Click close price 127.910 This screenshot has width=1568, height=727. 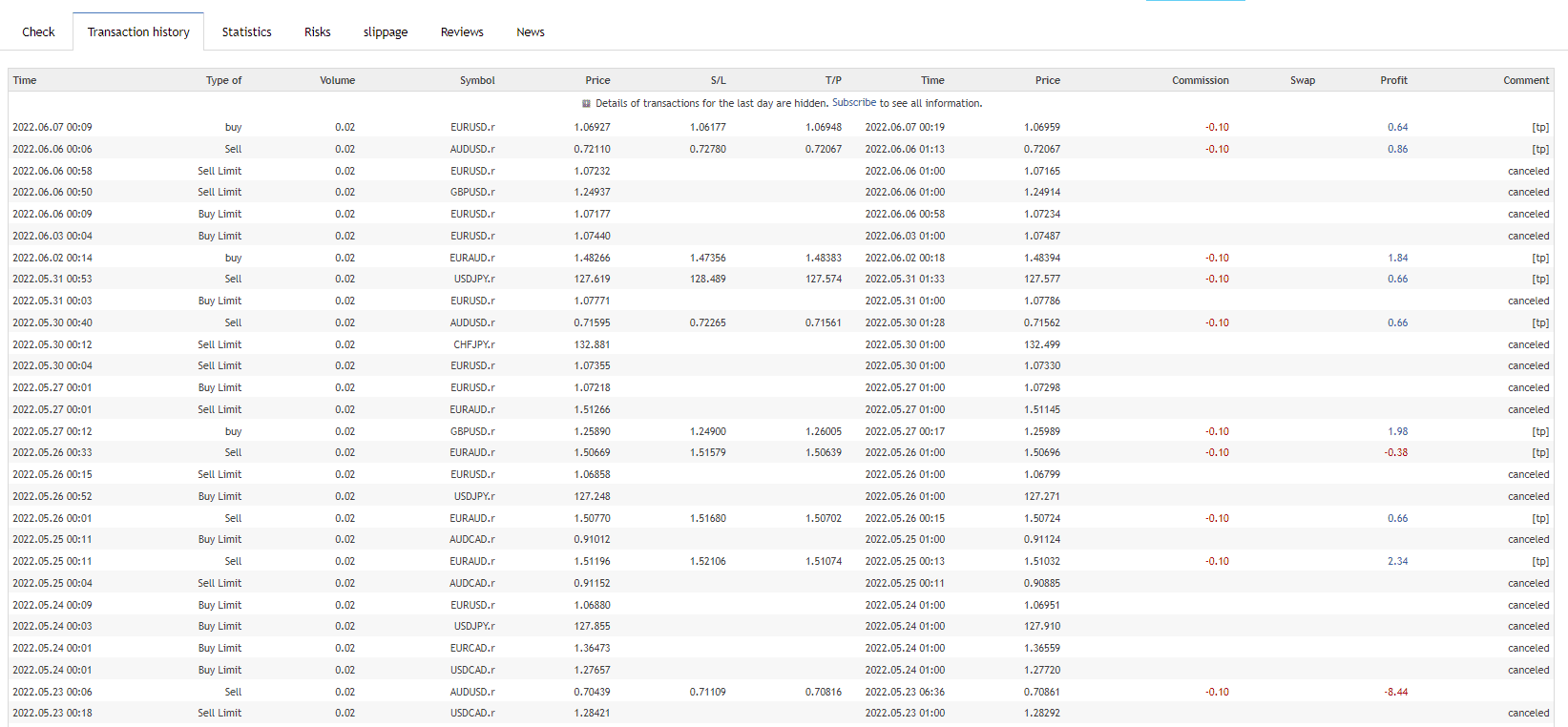click(1042, 626)
